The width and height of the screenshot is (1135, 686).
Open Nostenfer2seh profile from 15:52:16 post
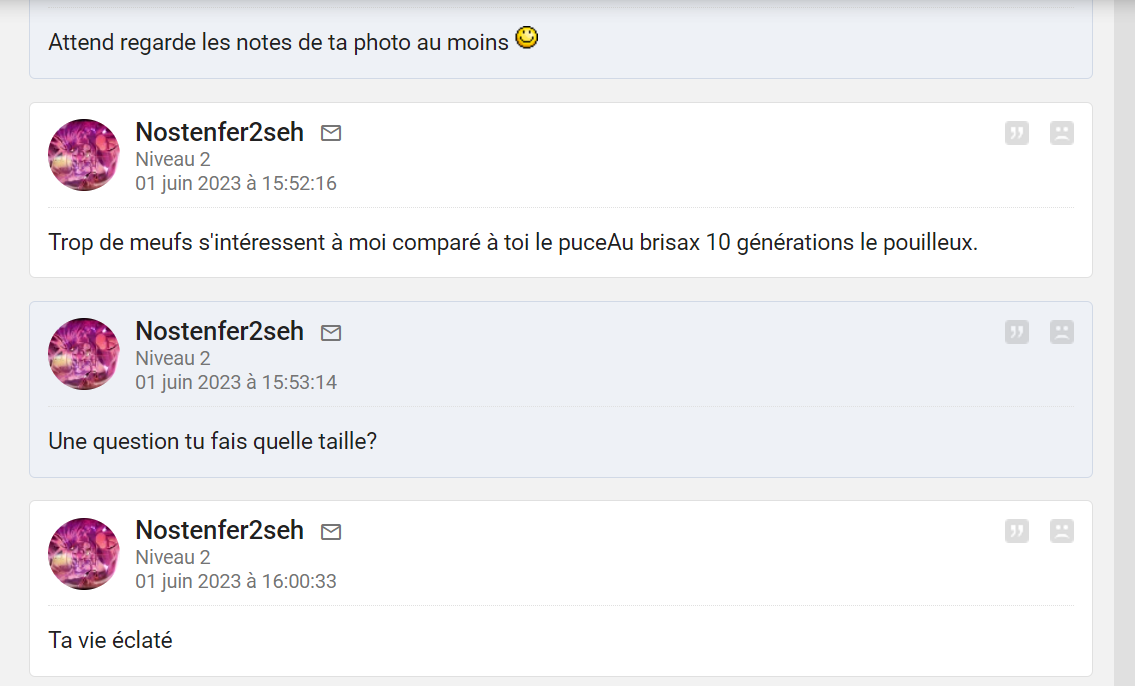pos(219,132)
